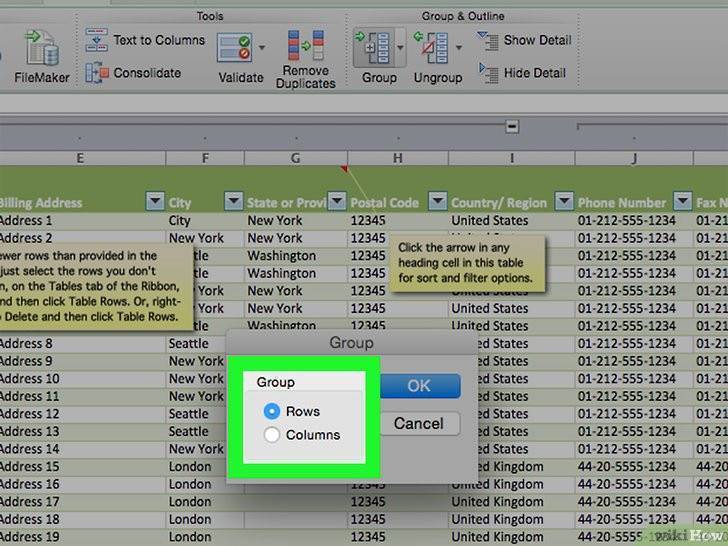Collapse the column outline minus button

tap(512, 127)
